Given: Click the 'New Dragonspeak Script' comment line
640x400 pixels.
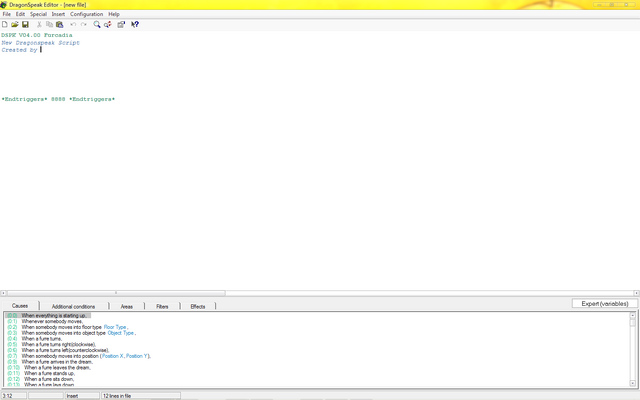Looking at the screenshot, I should tap(40, 42).
